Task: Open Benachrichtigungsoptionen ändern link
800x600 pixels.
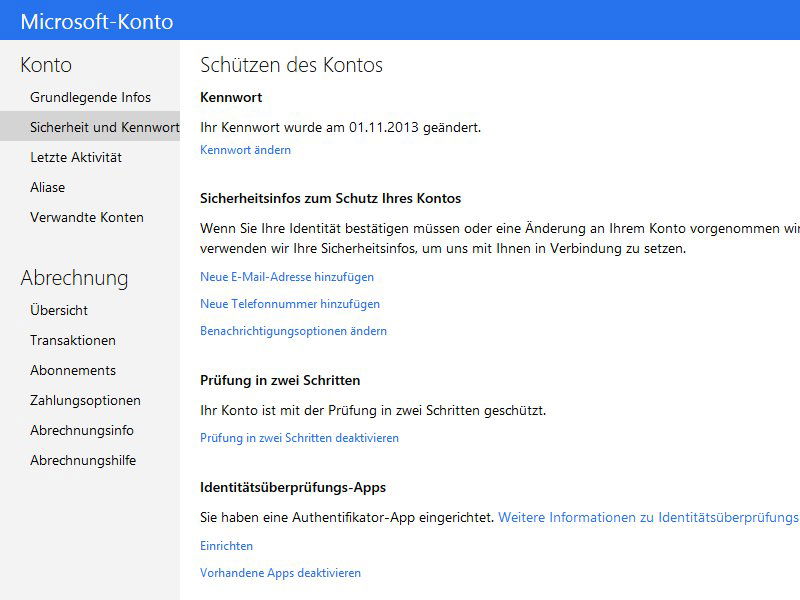Action: 293,331
